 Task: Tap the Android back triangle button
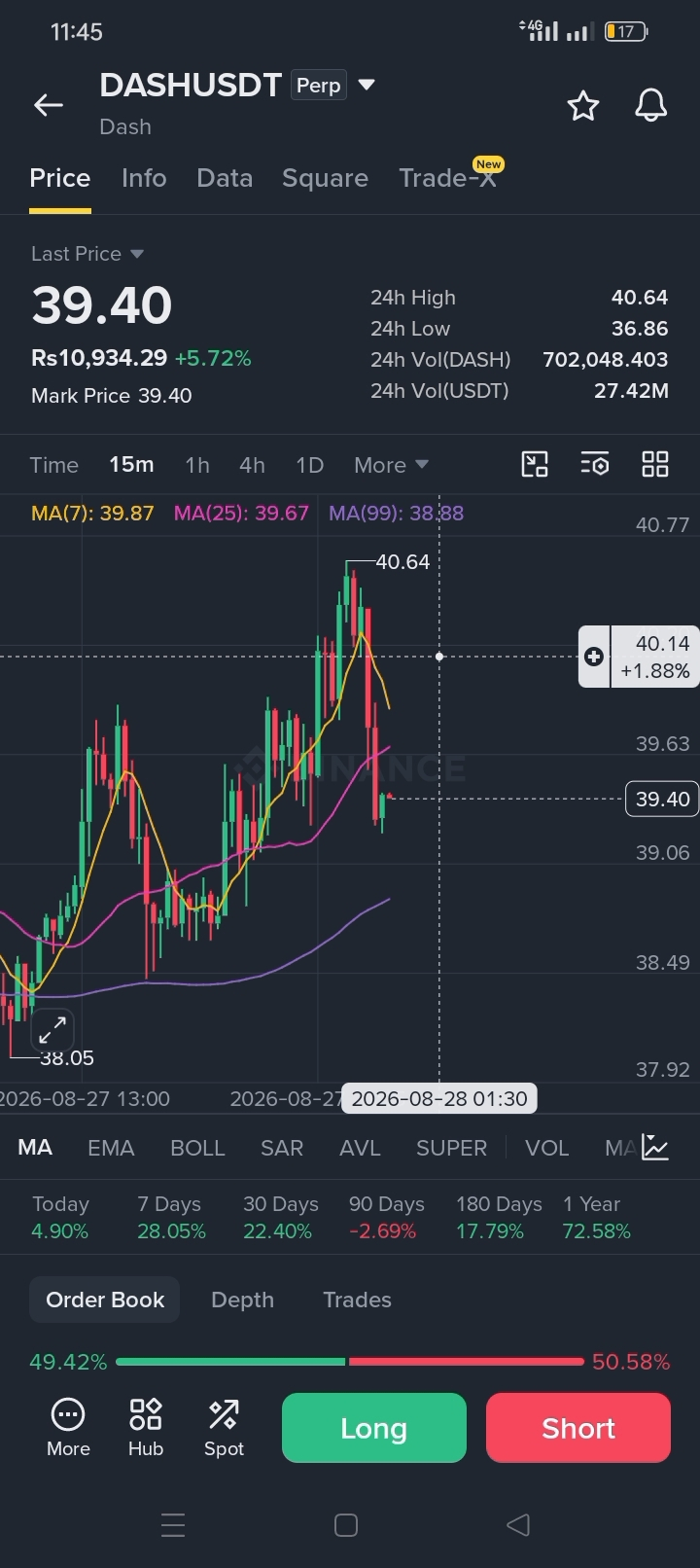518,1525
